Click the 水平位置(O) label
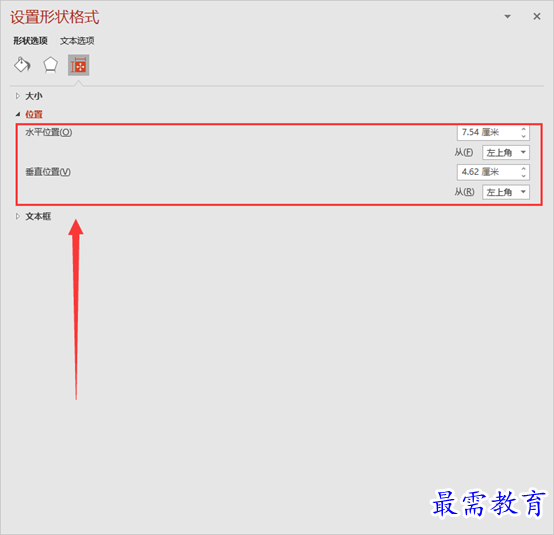The width and height of the screenshot is (554, 535). click(x=49, y=132)
